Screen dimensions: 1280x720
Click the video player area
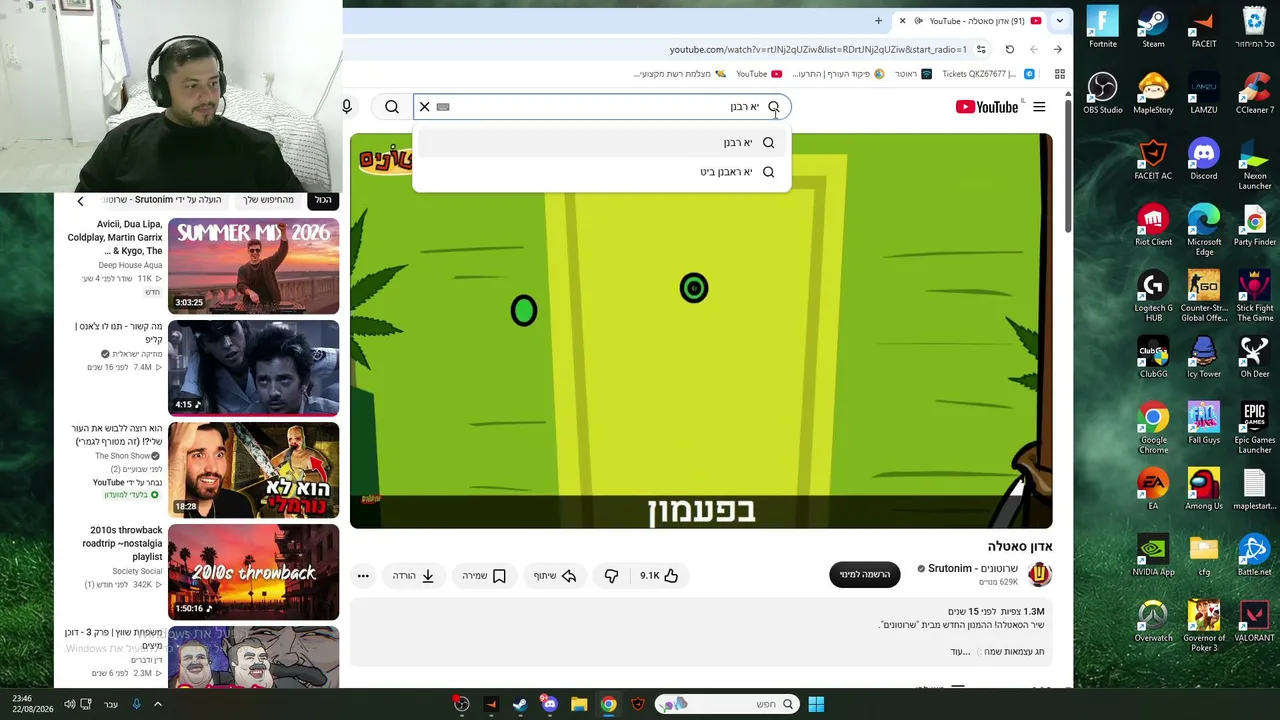click(x=701, y=330)
